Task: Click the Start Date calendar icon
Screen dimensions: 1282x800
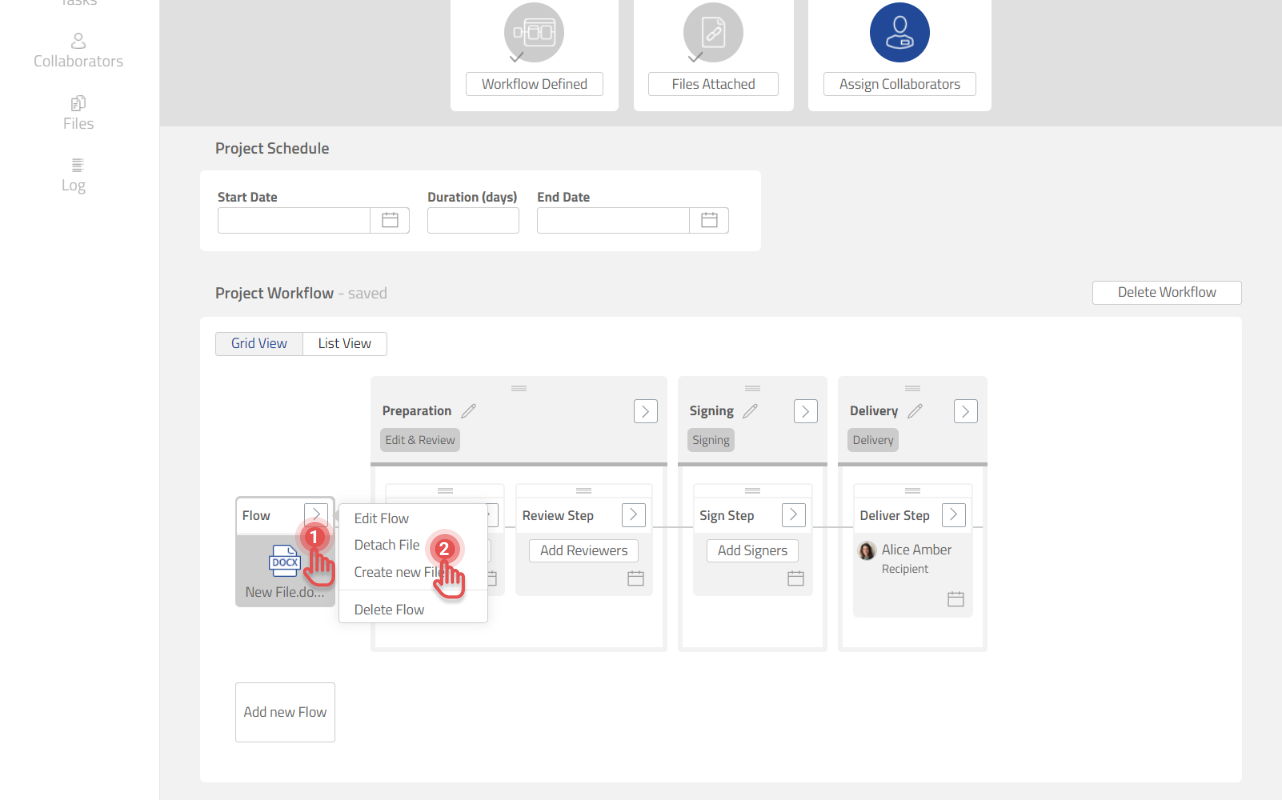Action: point(390,220)
